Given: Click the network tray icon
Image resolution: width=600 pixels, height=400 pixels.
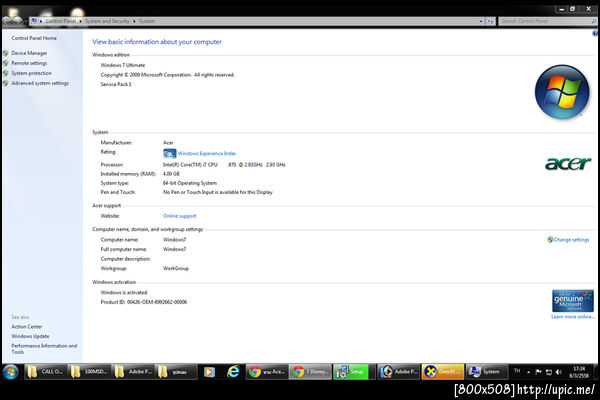Looking at the screenshot, I should pos(548,372).
